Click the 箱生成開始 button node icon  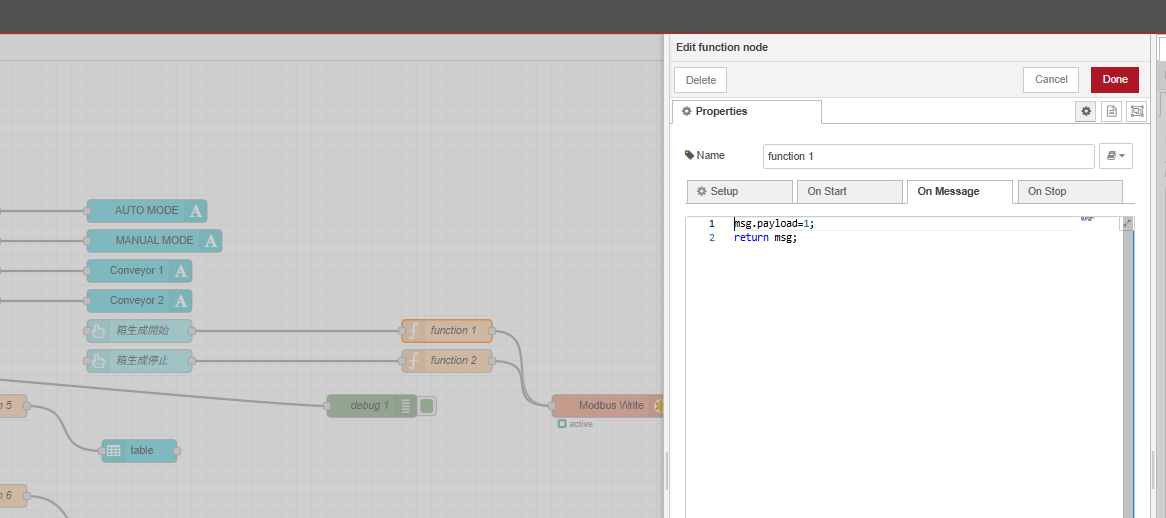pos(98,331)
